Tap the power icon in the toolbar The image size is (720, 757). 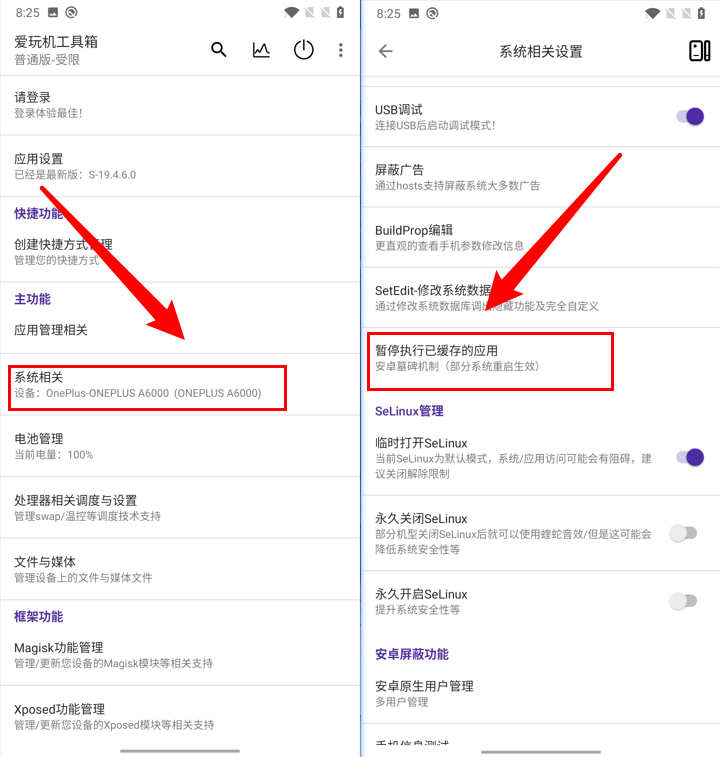[x=304, y=50]
